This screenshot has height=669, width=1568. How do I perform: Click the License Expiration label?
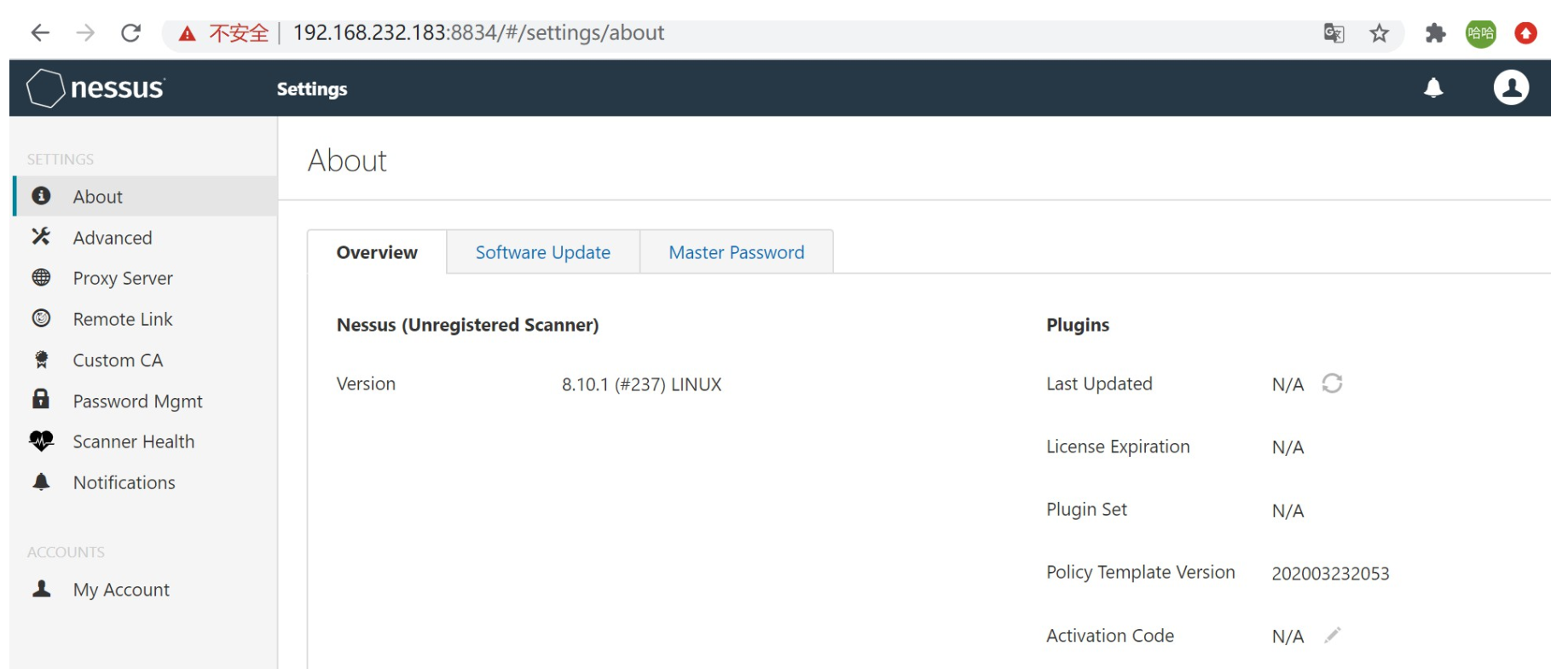(x=1118, y=447)
